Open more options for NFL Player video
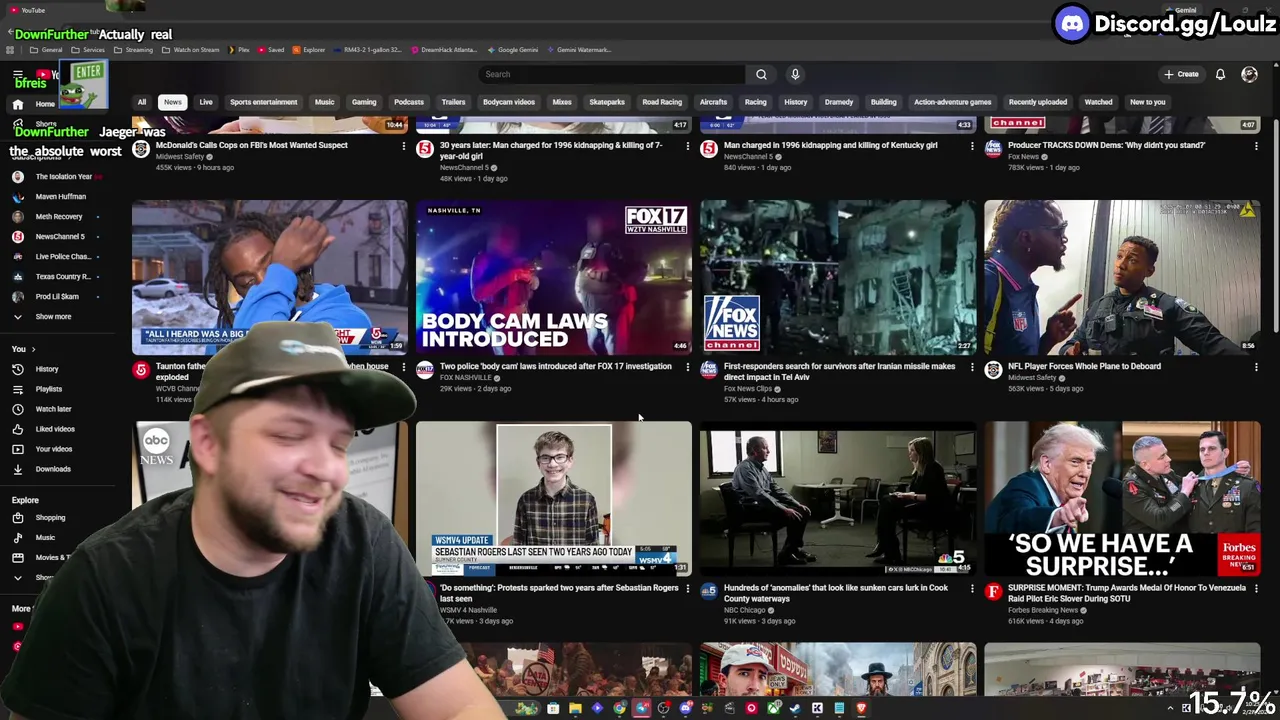Viewport: 1280px width, 720px height. (x=1256, y=368)
